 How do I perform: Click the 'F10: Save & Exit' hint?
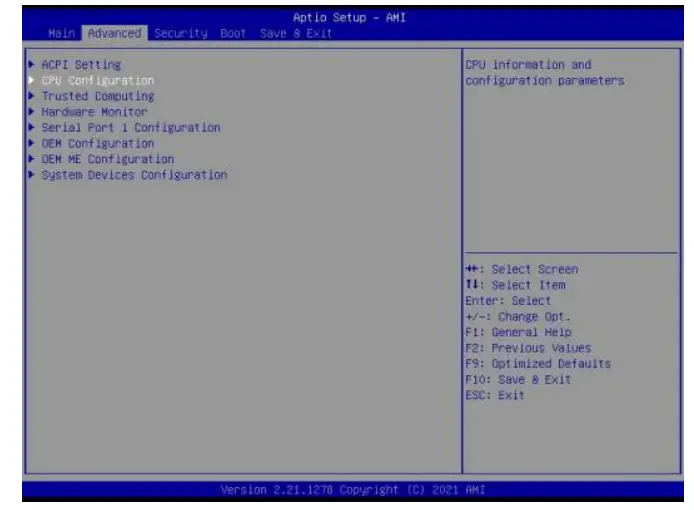518,380
